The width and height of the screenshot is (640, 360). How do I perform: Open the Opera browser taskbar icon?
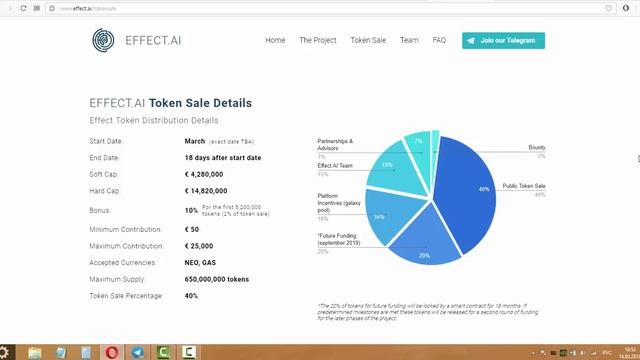[x=112, y=352]
